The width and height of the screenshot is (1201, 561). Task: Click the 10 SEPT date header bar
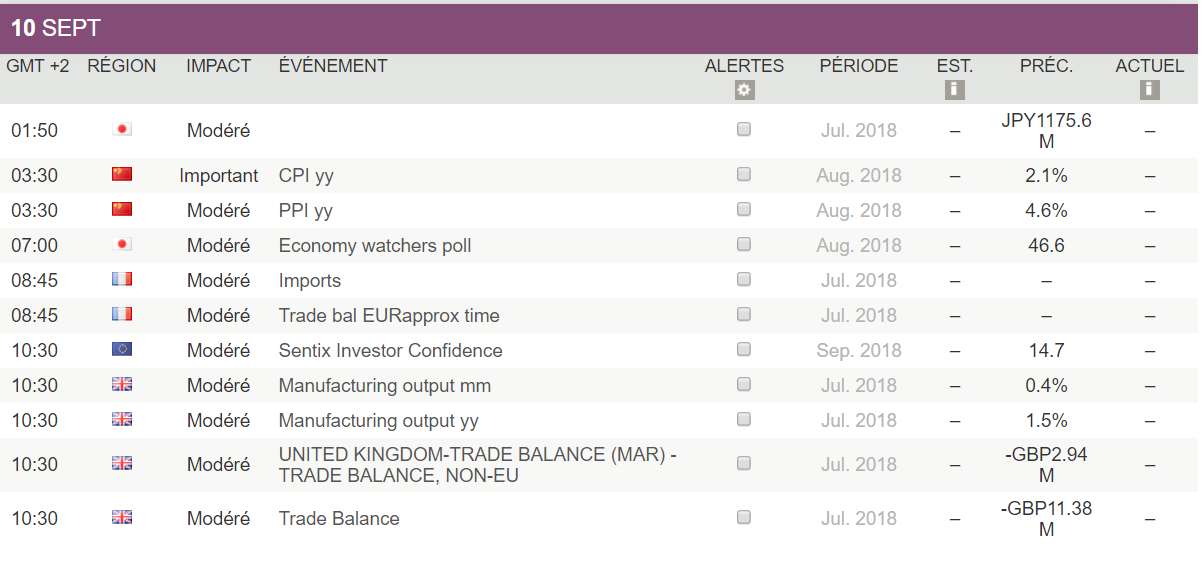pyautogui.click(x=600, y=28)
